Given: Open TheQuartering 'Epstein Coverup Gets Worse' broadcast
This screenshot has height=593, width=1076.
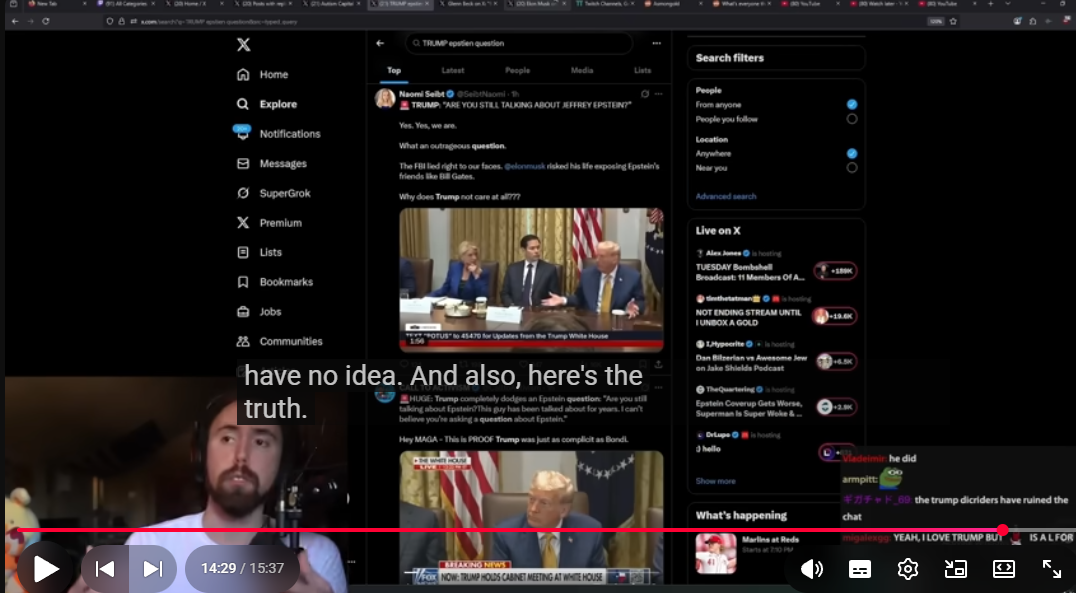Looking at the screenshot, I should pos(775,402).
